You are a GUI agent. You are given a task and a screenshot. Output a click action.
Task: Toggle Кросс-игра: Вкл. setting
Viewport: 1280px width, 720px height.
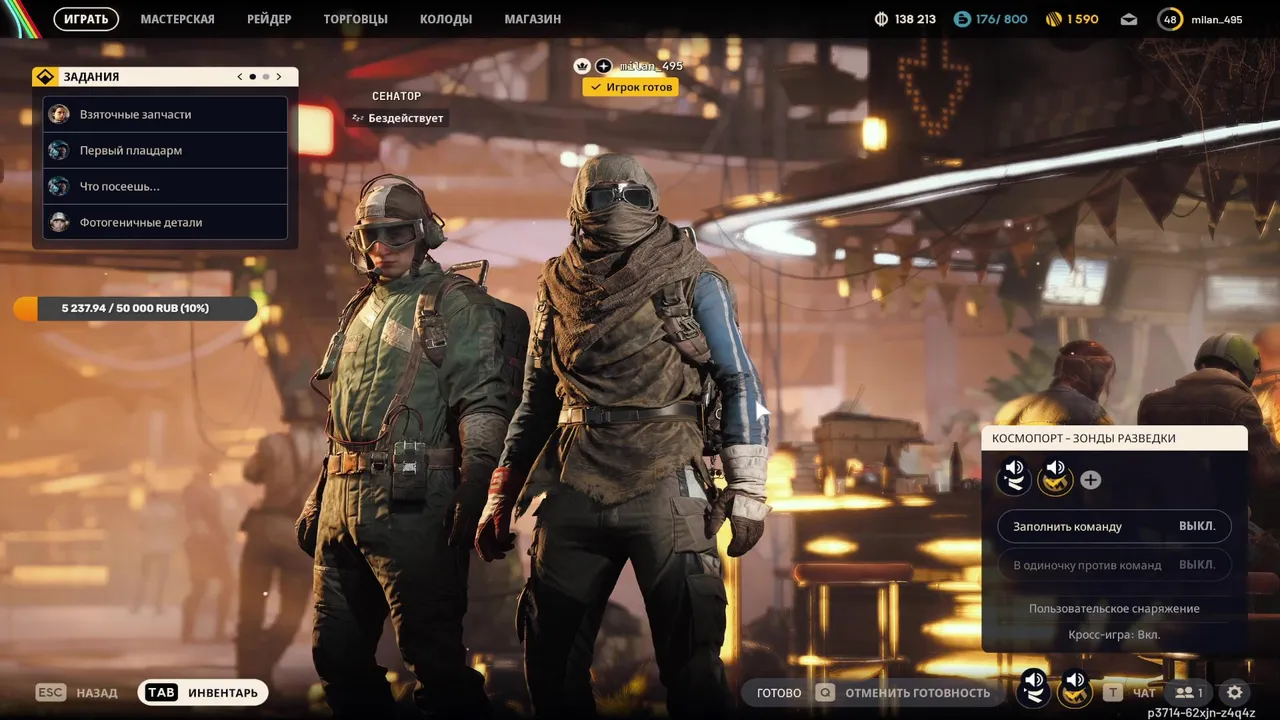click(x=1114, y=634)
